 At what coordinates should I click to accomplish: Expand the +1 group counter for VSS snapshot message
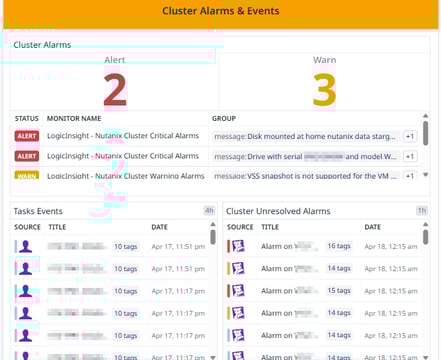tap(410, 176)
